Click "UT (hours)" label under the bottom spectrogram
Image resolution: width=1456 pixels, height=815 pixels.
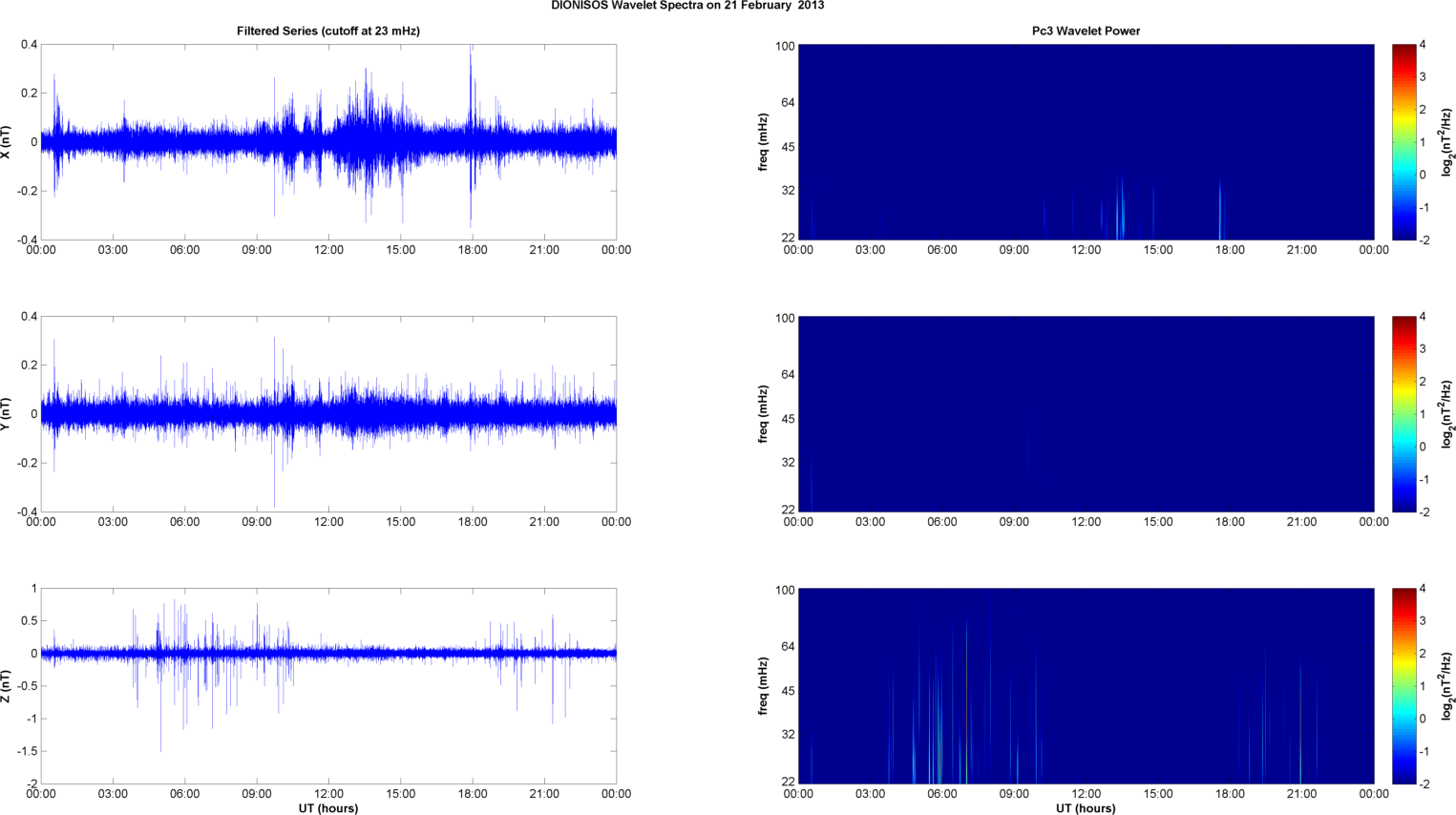[1086, 808]
